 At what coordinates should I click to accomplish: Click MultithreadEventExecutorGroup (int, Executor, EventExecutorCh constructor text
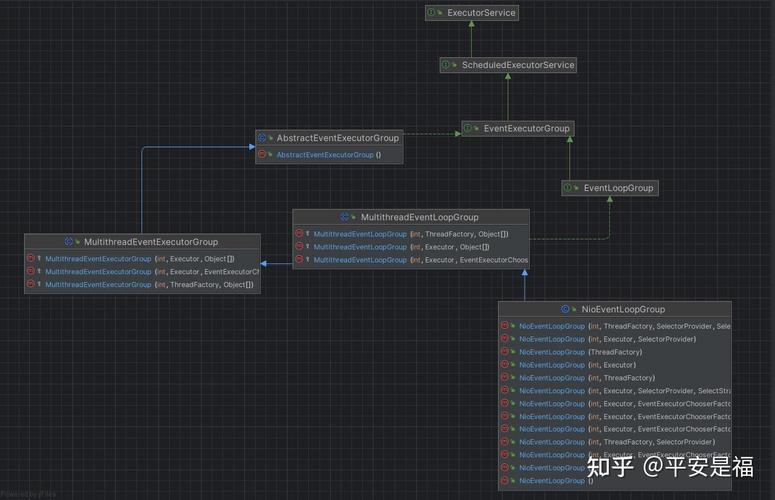[x=152, y=272]
